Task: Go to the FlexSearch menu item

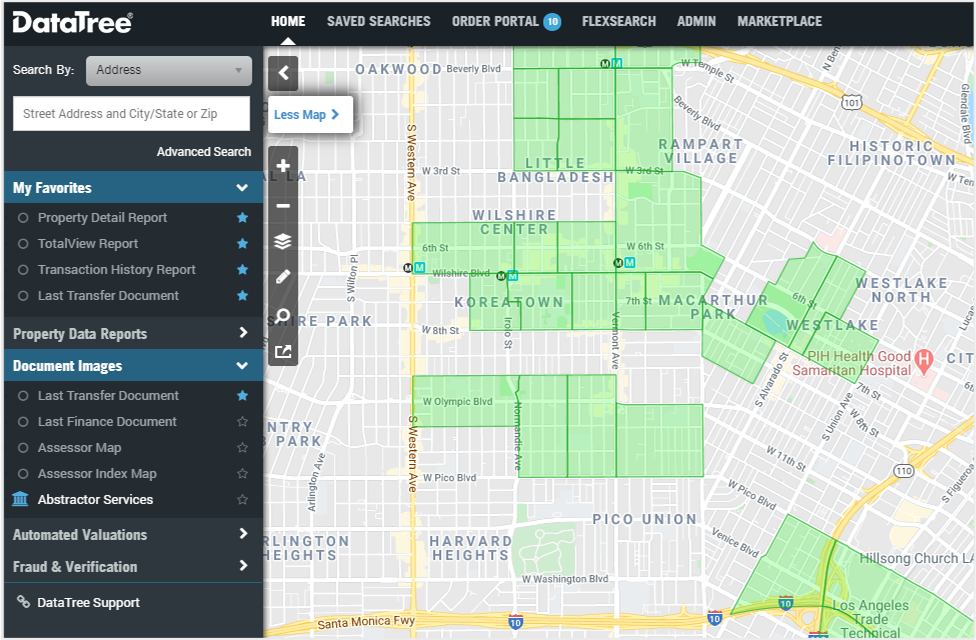Action: pyautogui.click(x=619, y=21)
